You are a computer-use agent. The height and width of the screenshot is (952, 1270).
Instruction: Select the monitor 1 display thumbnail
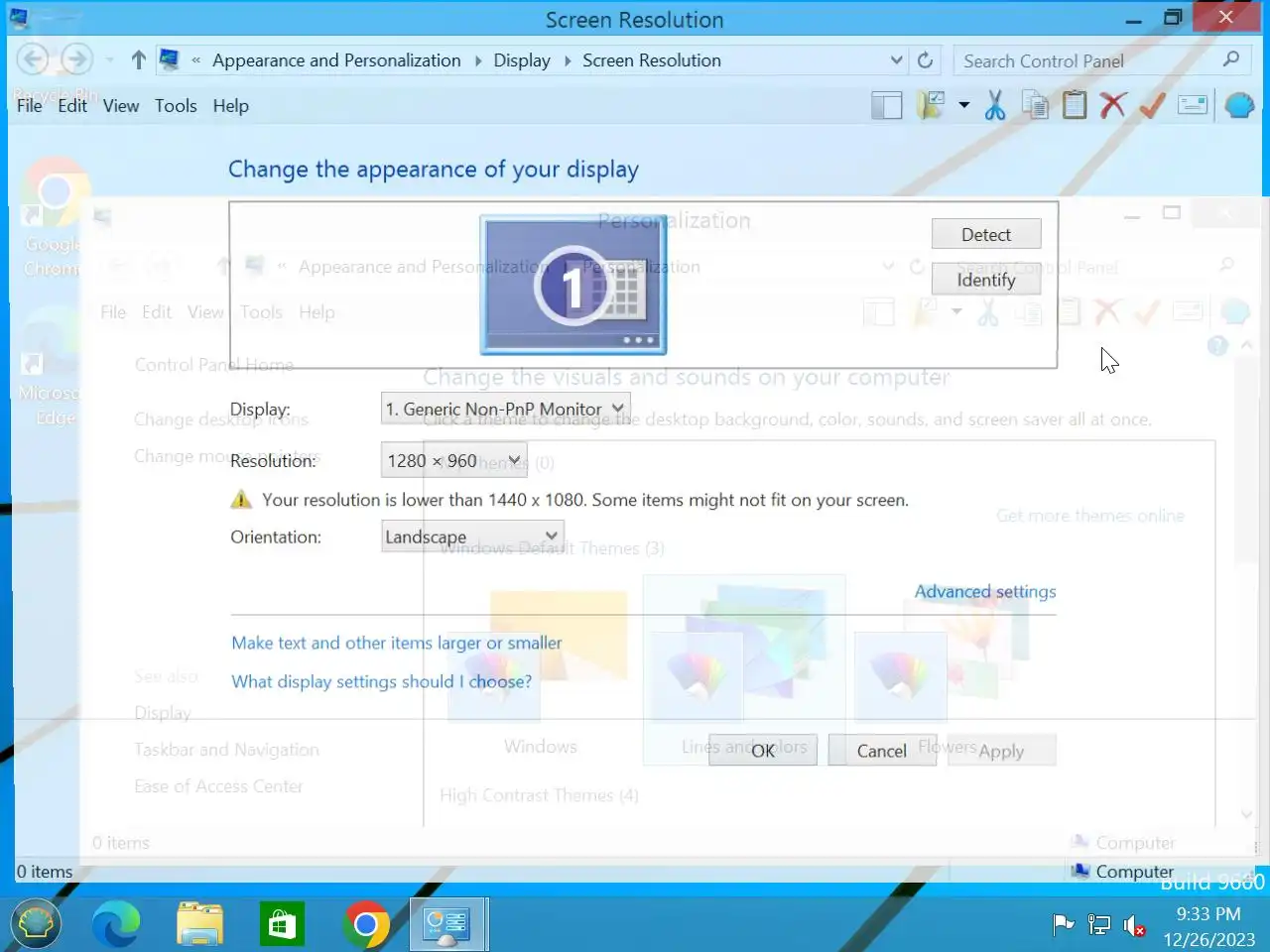click(573, 285)
